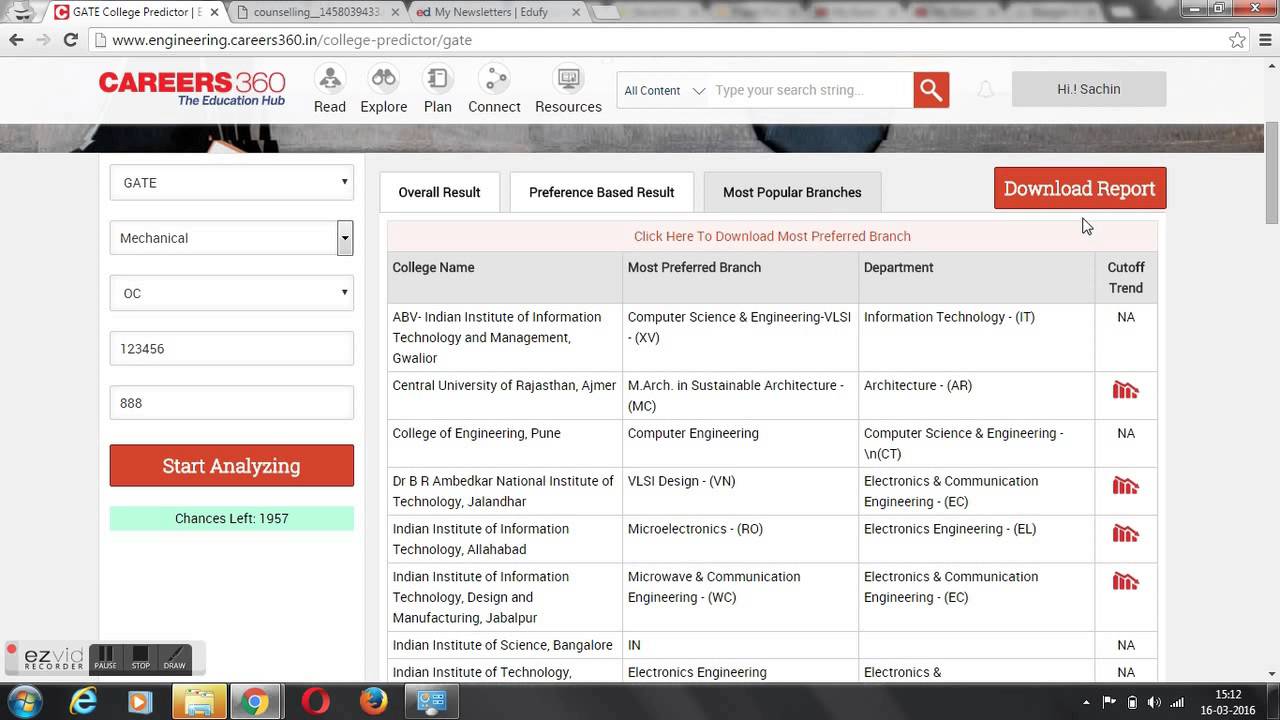This screenshot has width=1280, height=720.
Task: Select the ezvid Draw tool
Action: 174,658
